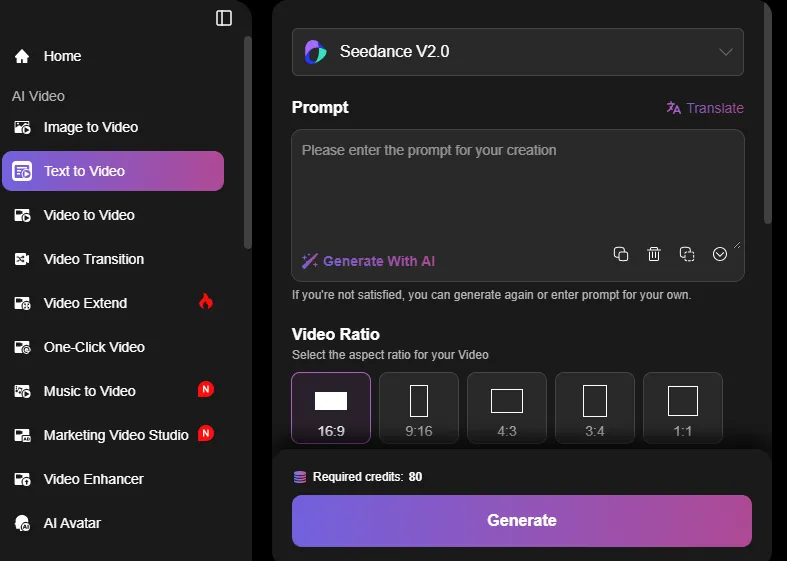Click the sidebar vertical scrollbar
This screenshot has width=787, height=561.
point(247,143)
